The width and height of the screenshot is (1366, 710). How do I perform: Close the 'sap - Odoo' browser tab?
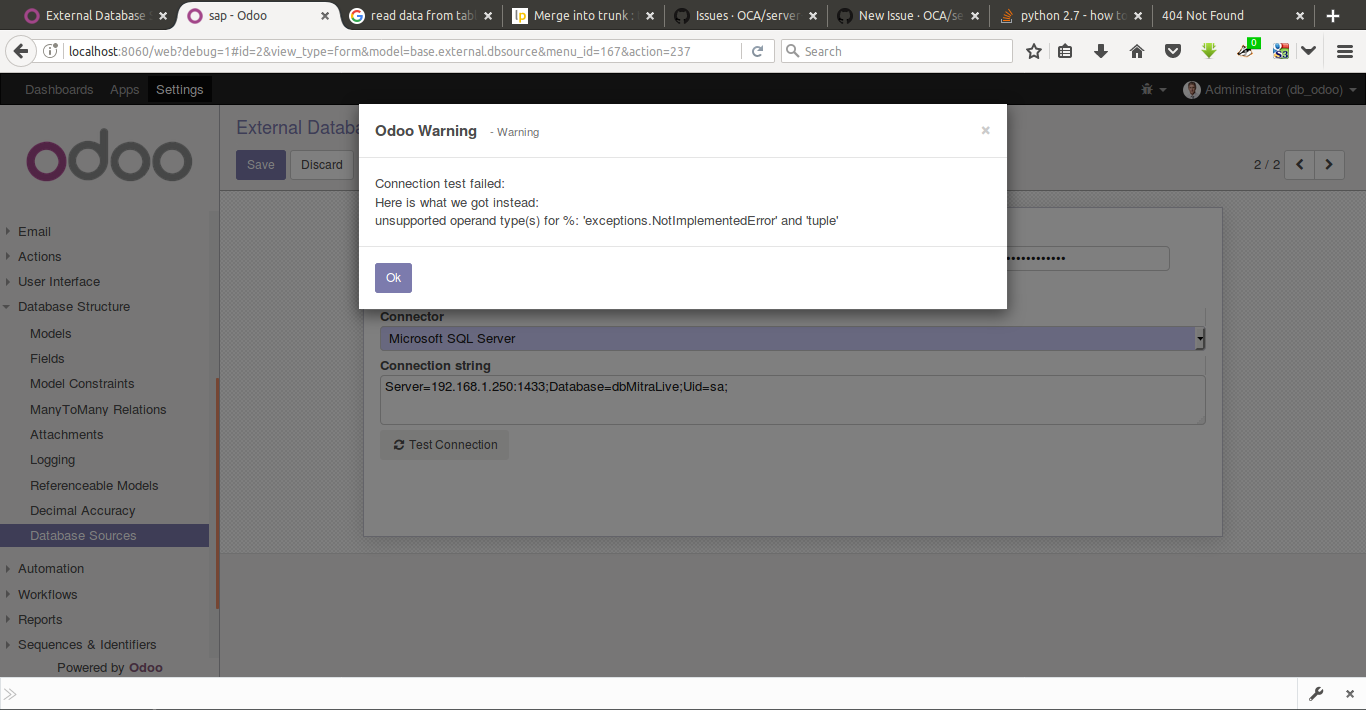tap(324, 16)
